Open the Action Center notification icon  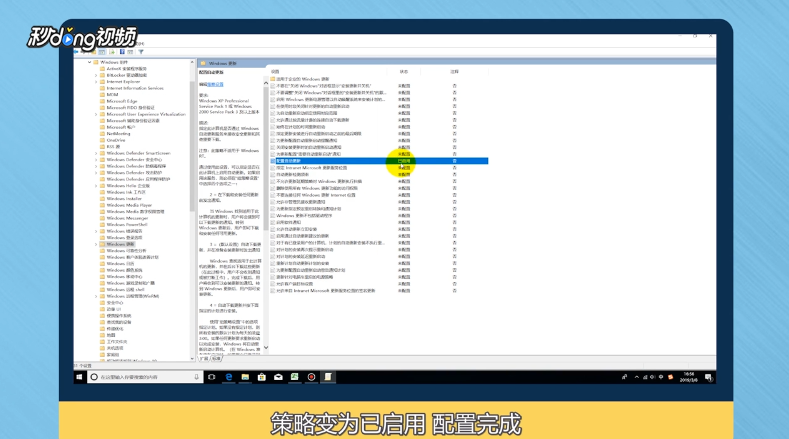(708, 377)
